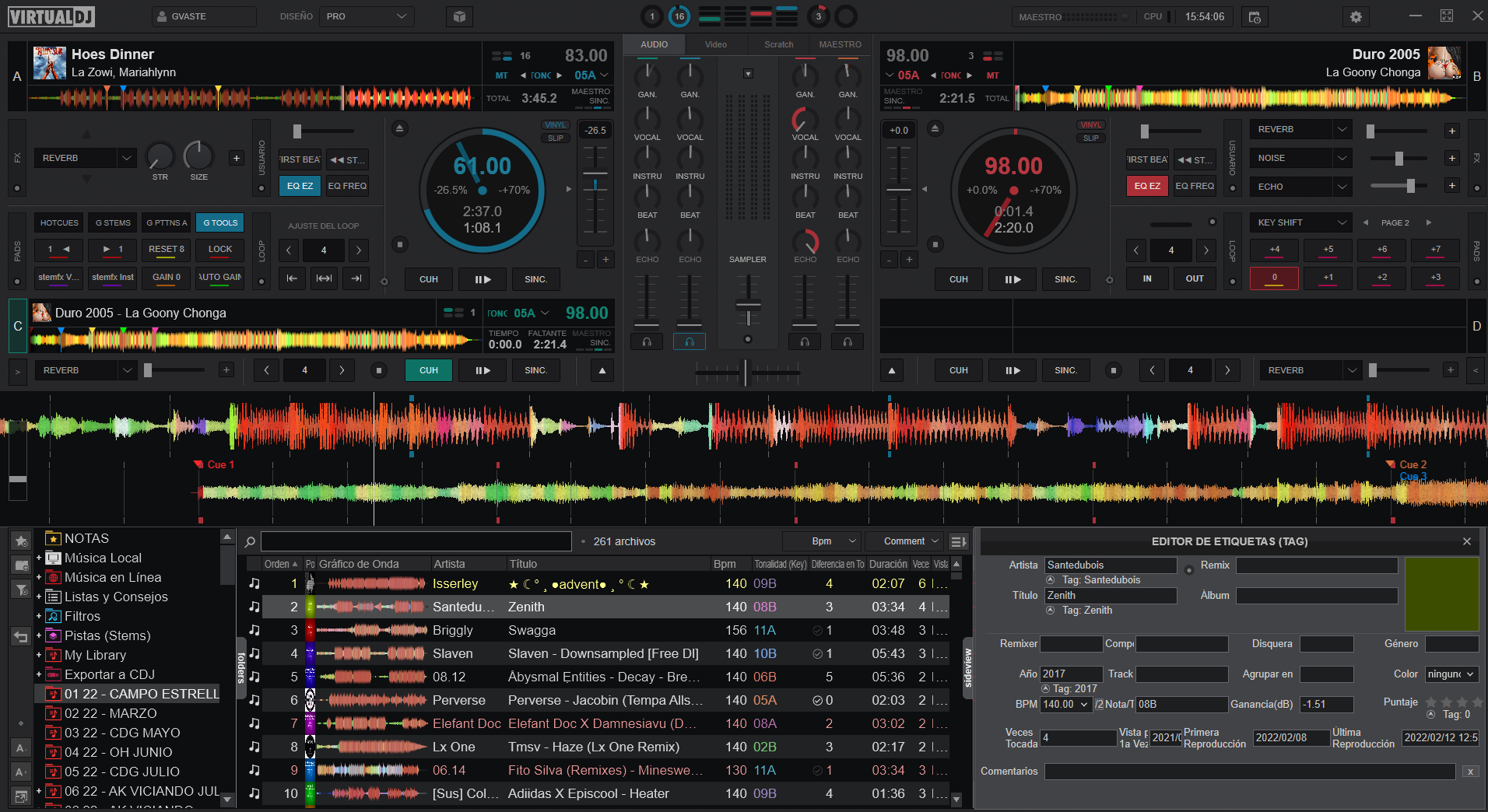1488x812 pixels.
Task: Click the 3D cube layout icon
Action: tap(459, 16)
